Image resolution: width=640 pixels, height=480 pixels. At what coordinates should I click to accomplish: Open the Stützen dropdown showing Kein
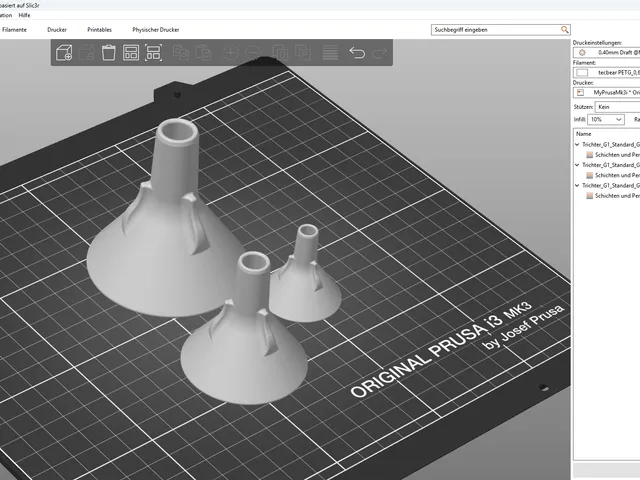618,107
